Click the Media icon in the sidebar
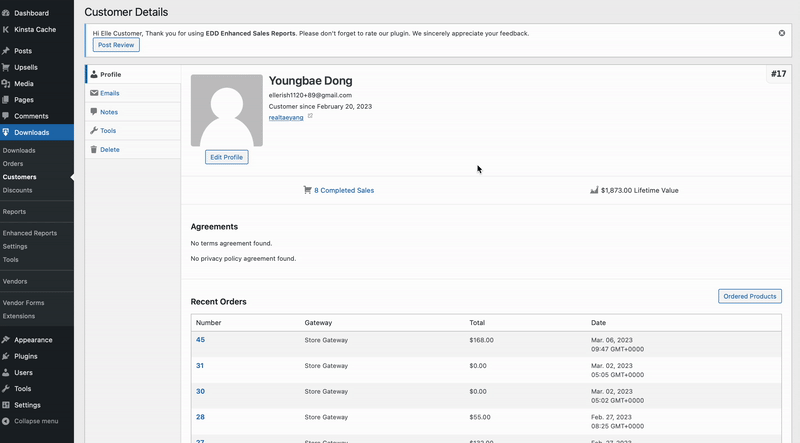The height and width of the screenshot is (443, 800). pos(6,84)
